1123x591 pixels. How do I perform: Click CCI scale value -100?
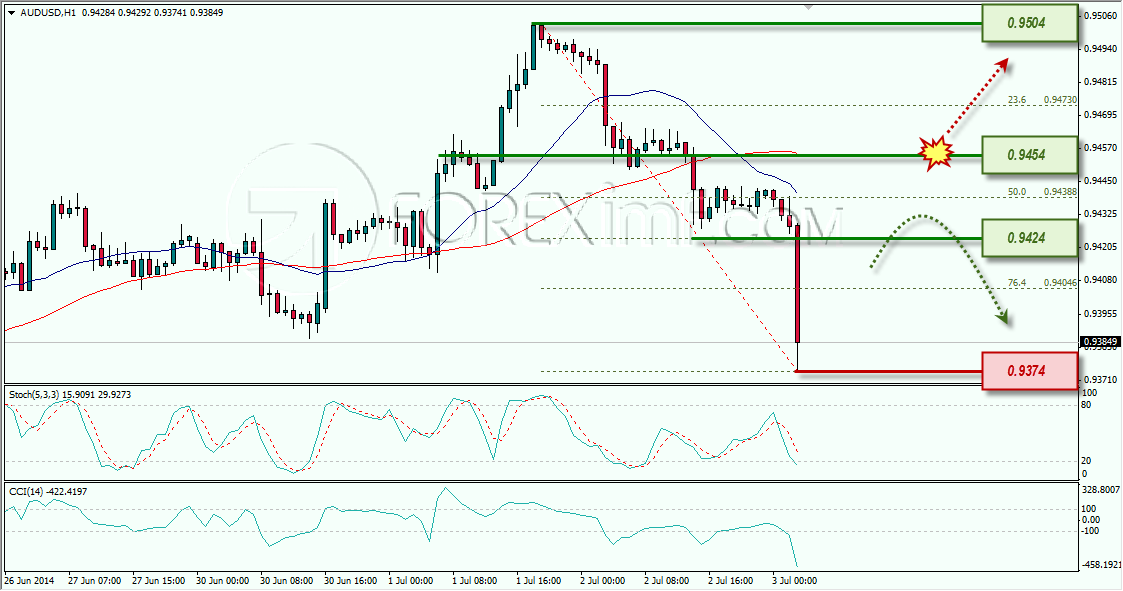1091,531
